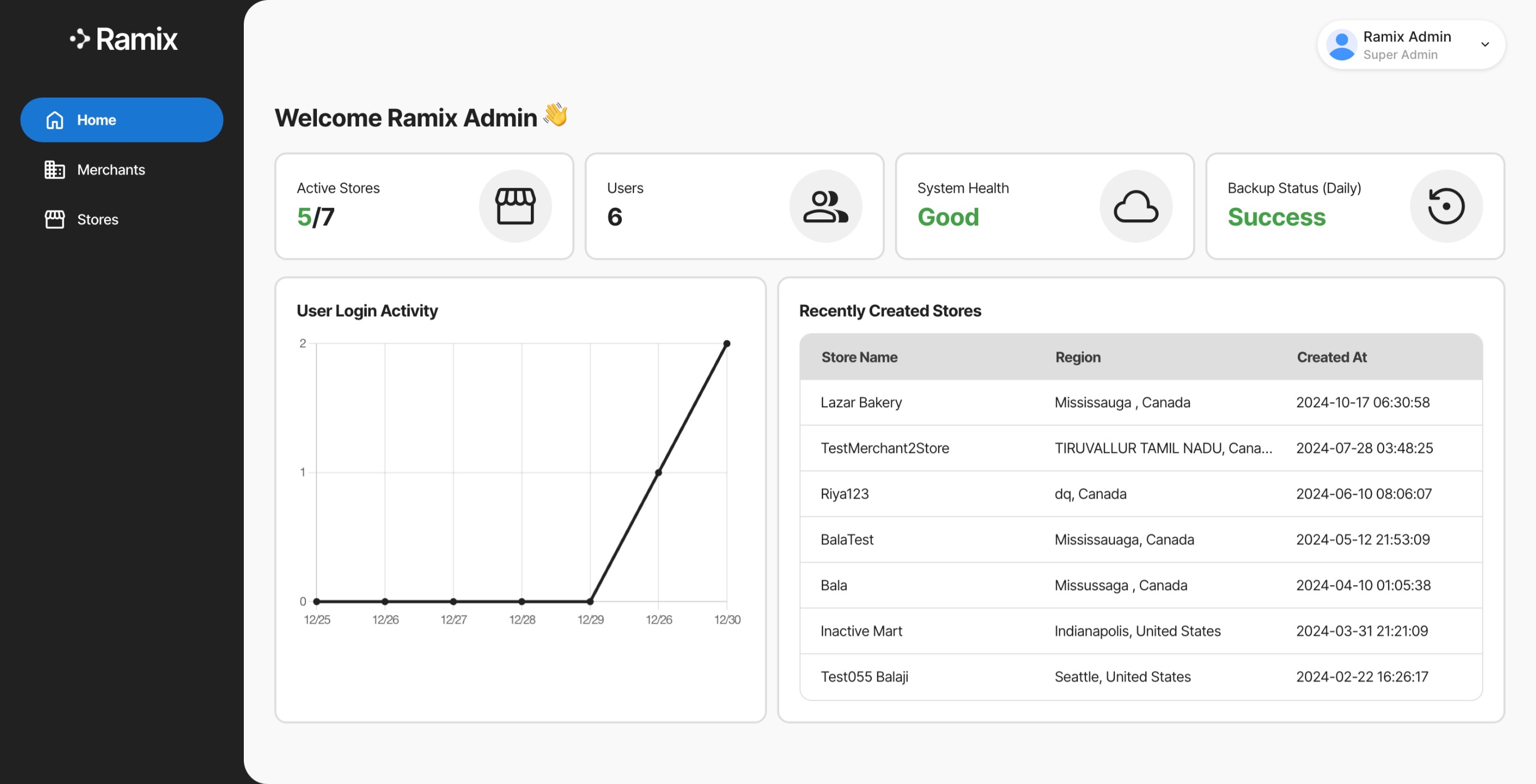Image resolution: width=1536 pixels, height=784 pixels.
Task: Click the Inactive Mart store entry
Action: click(861, 631)
